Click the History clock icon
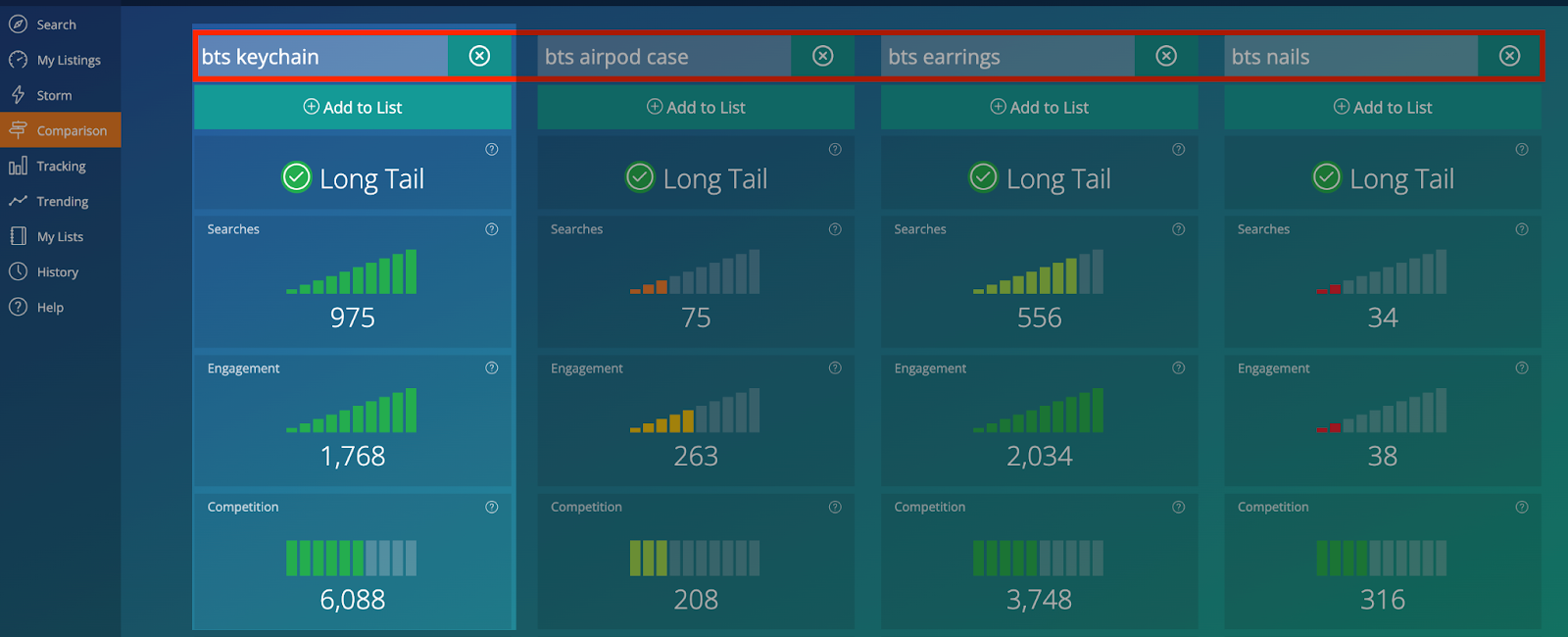 (x=18, y=271)
